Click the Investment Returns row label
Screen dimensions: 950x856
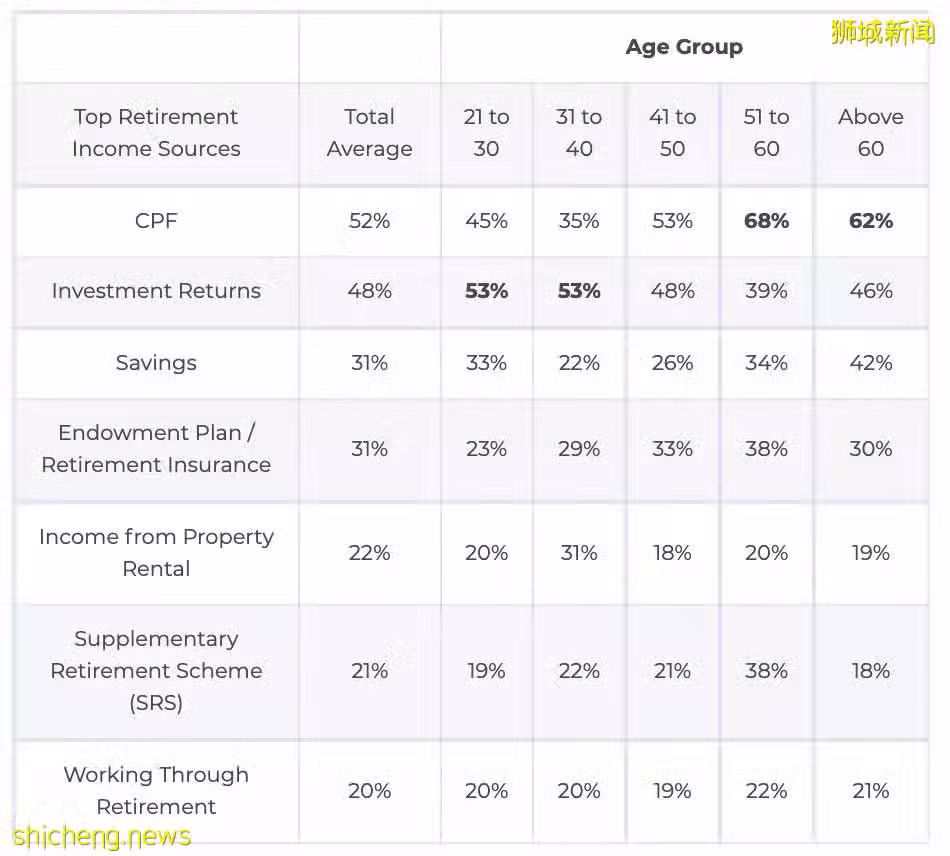pyautogui.click(x=156, y=291)
